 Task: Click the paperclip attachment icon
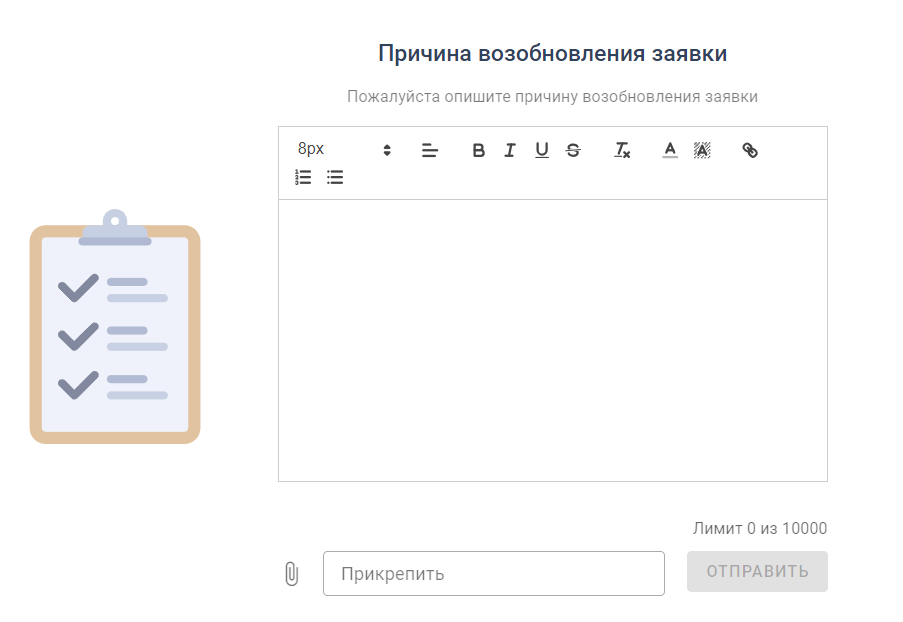[291, 573]
